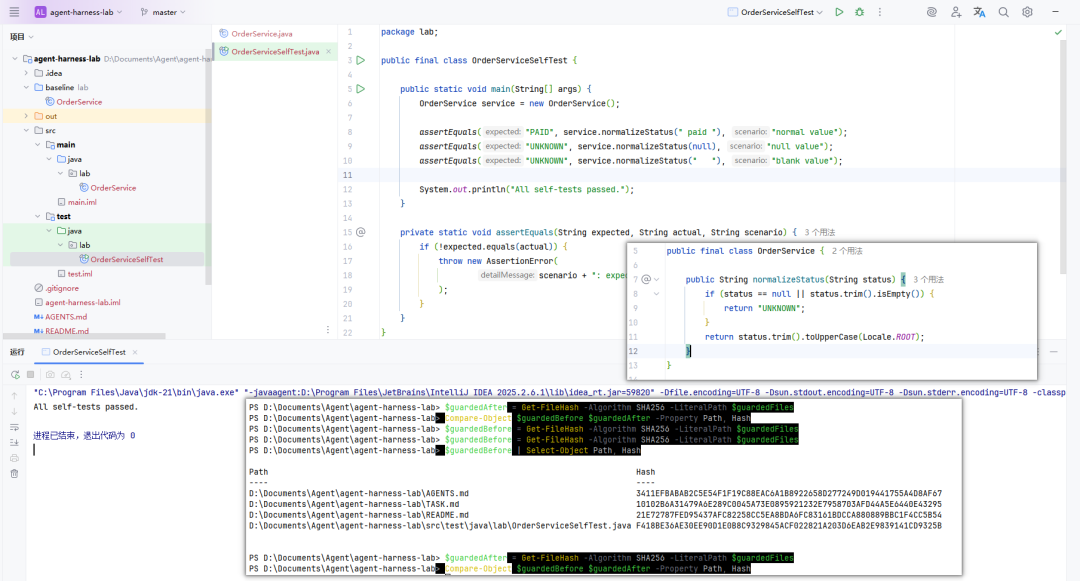Run OrderServiceSelfTest with green play button

[839, 12]
